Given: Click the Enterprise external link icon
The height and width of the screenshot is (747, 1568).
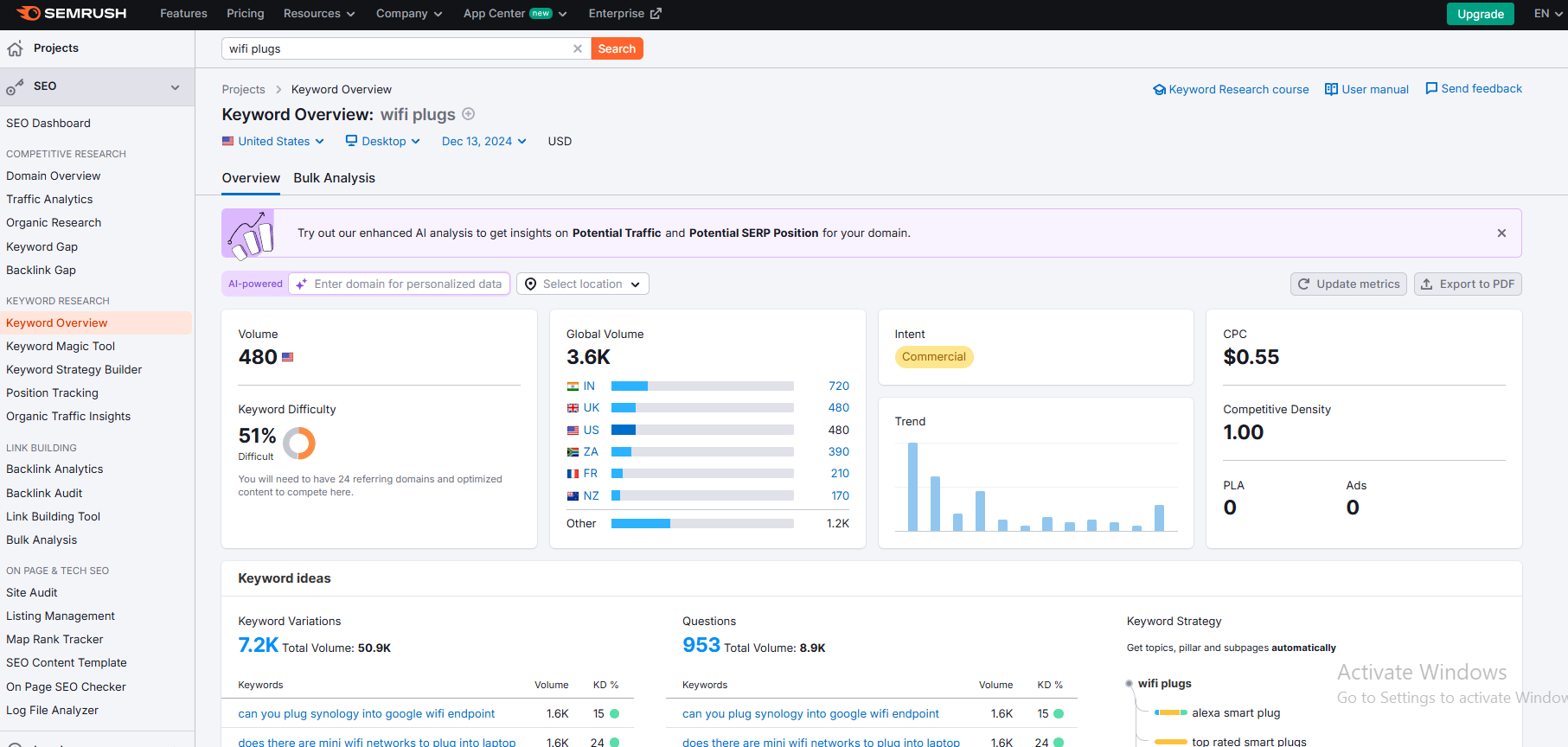Looking at the screenshot, I should pyautogui.click(x=656, y=14).
